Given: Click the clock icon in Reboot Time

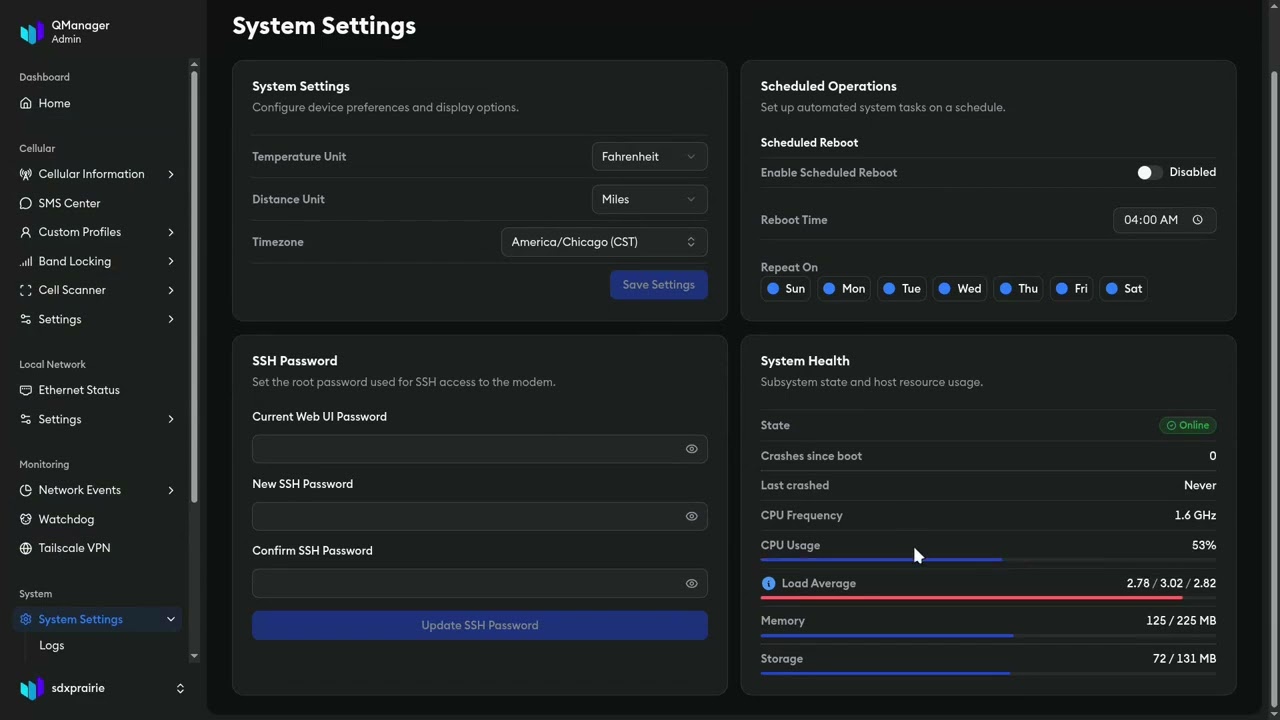Looking at the screenshot, I should (1197, 220).
